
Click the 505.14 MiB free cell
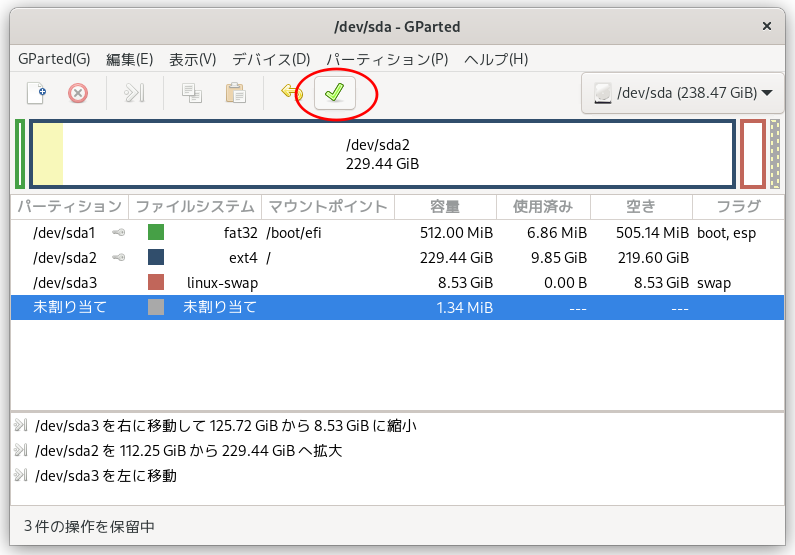pyautogui.click(x=652, y=233)
